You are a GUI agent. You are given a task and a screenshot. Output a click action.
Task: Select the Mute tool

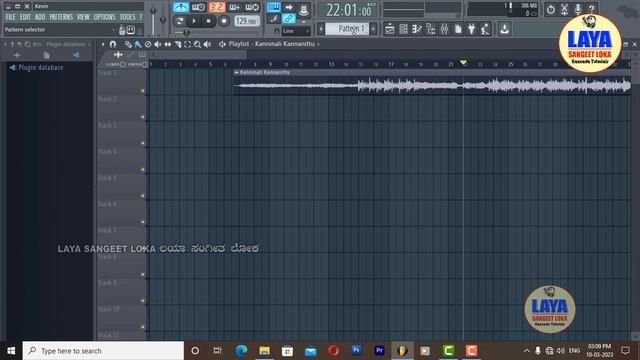pyautogui.click(x=158, y=44)
